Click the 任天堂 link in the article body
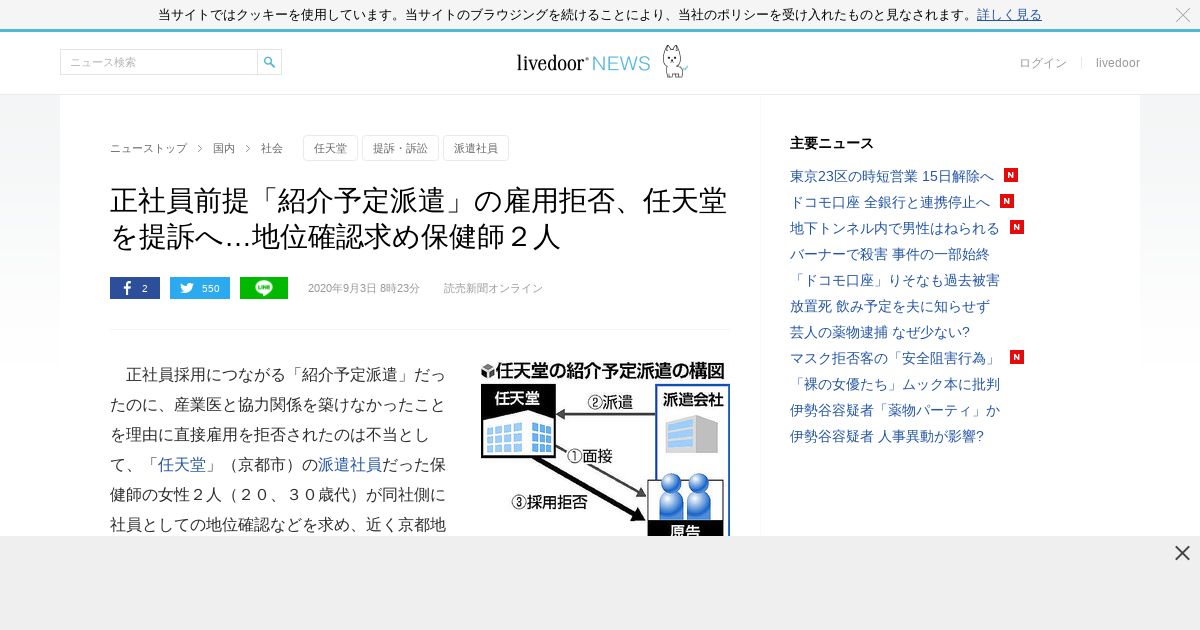The width and height of the screenshot is (1200, 630). [x=182, y=465]
